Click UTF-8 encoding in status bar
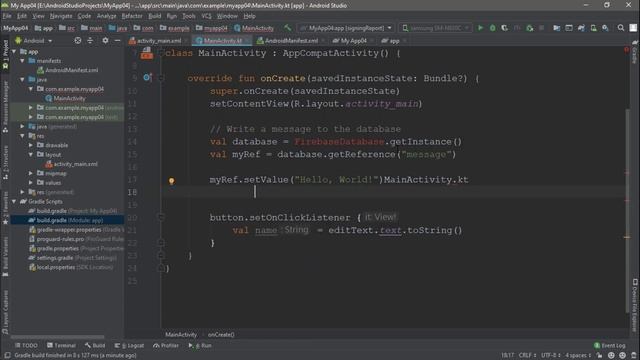640x360 pixels. point(551,356)
